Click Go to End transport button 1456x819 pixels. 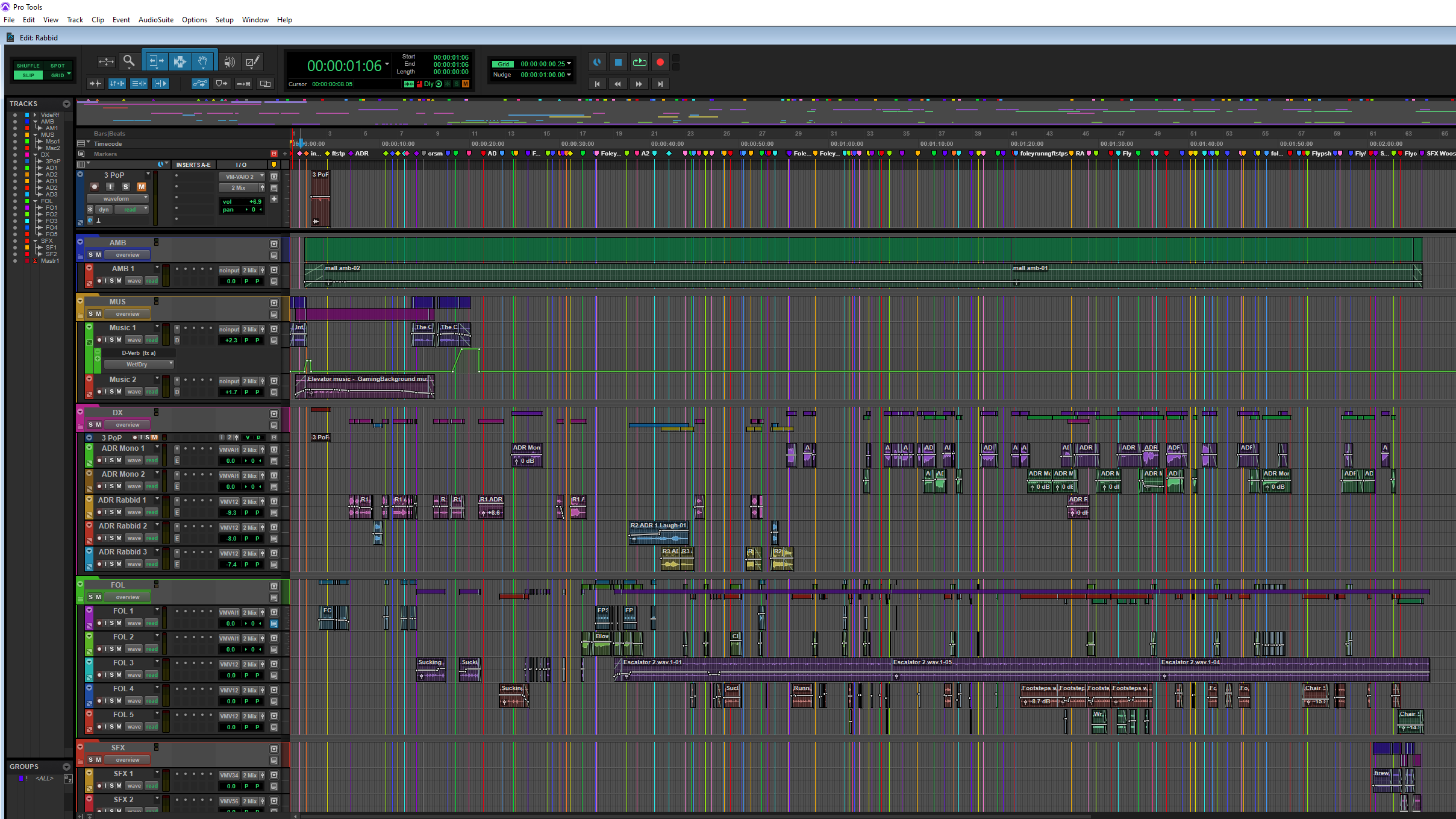[660, 84]
